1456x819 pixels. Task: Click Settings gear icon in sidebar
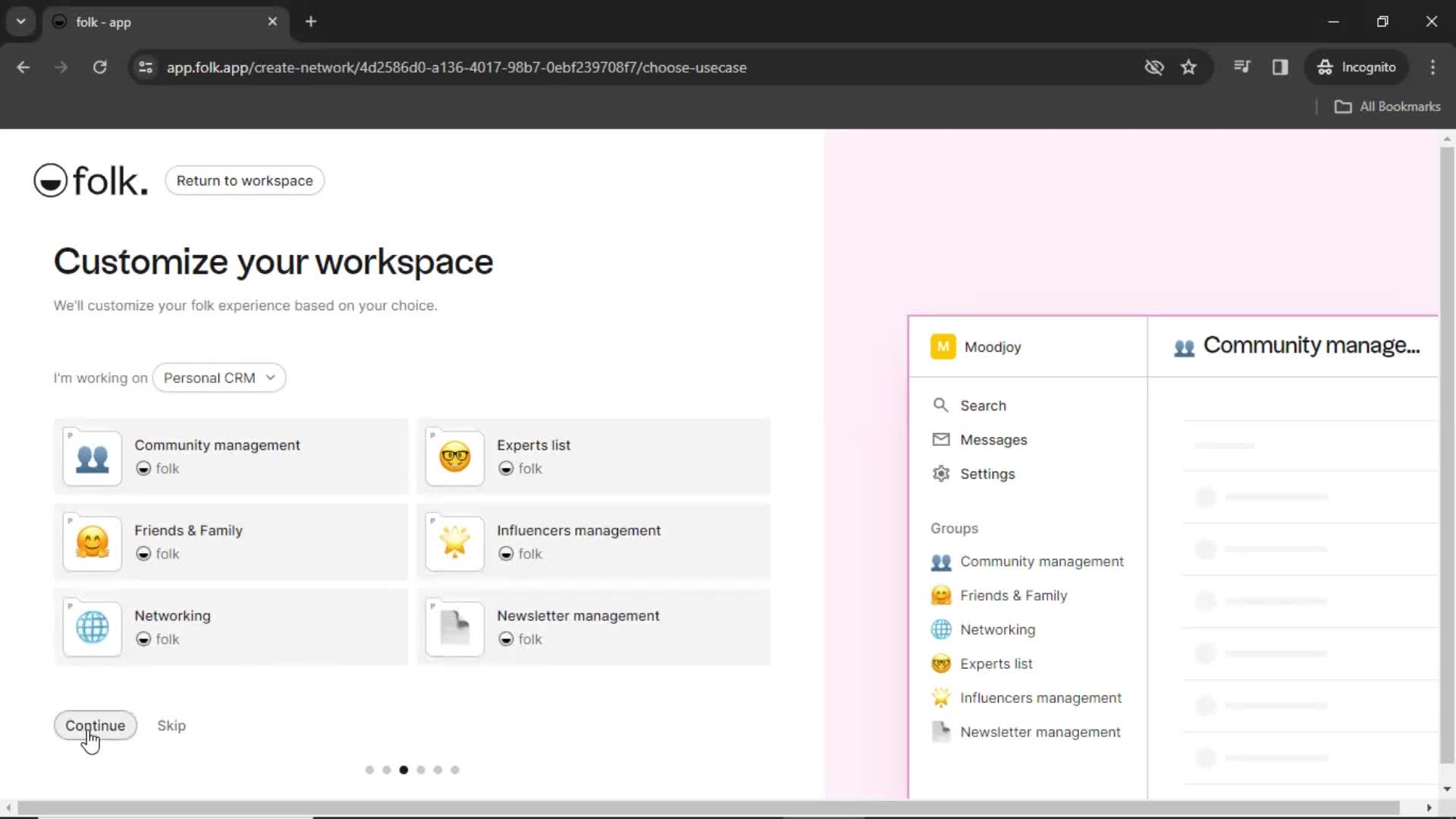(940, 474)
